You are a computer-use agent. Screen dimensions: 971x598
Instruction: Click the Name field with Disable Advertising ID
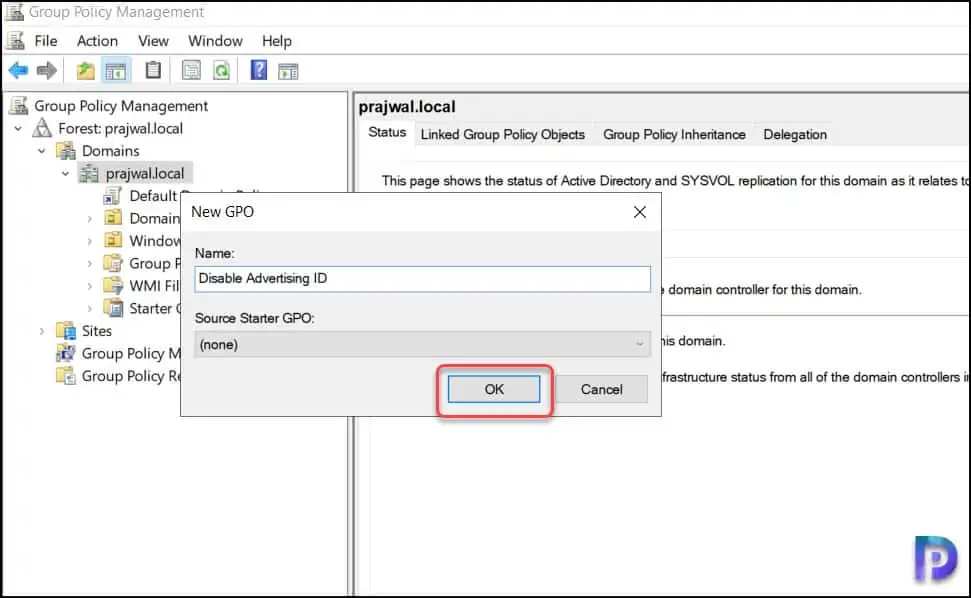pyautogui.click(x=422, y=279)
